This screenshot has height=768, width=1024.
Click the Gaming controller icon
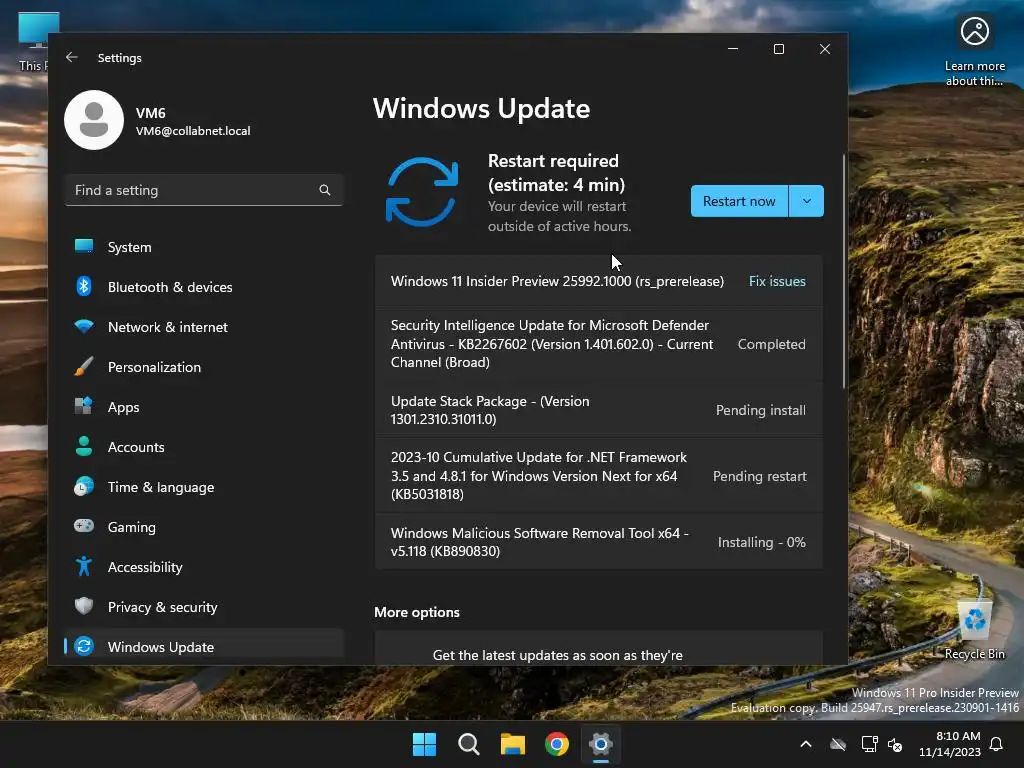tap(84, 526)
